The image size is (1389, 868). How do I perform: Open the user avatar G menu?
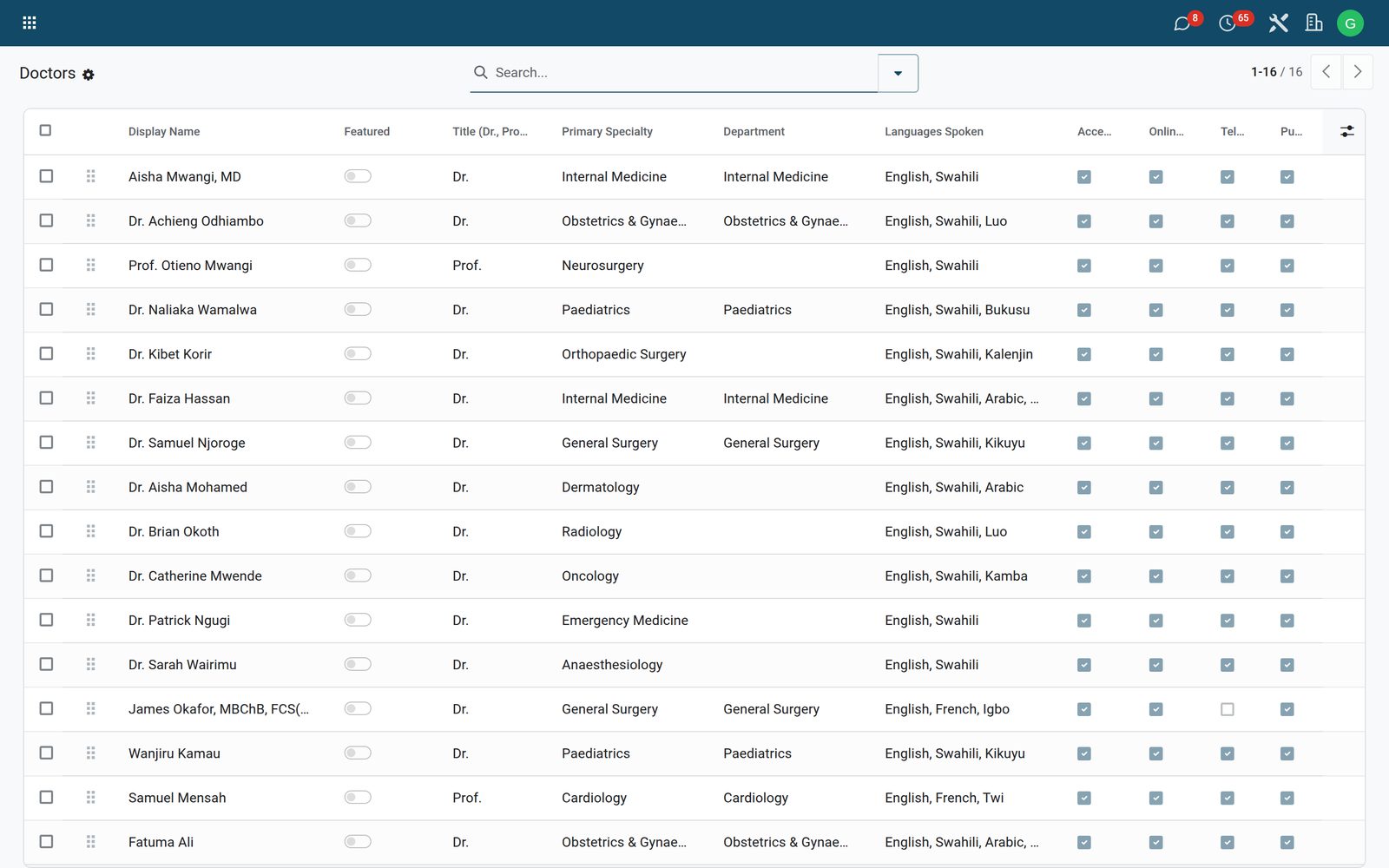1350,23
